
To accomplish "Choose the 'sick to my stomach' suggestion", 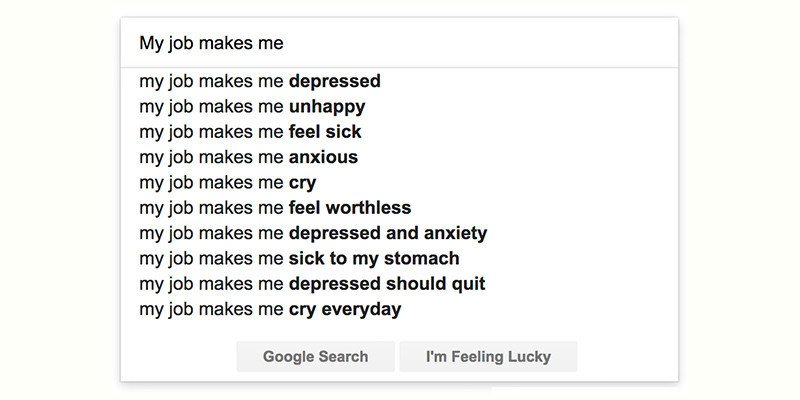I will click(299, 259).
